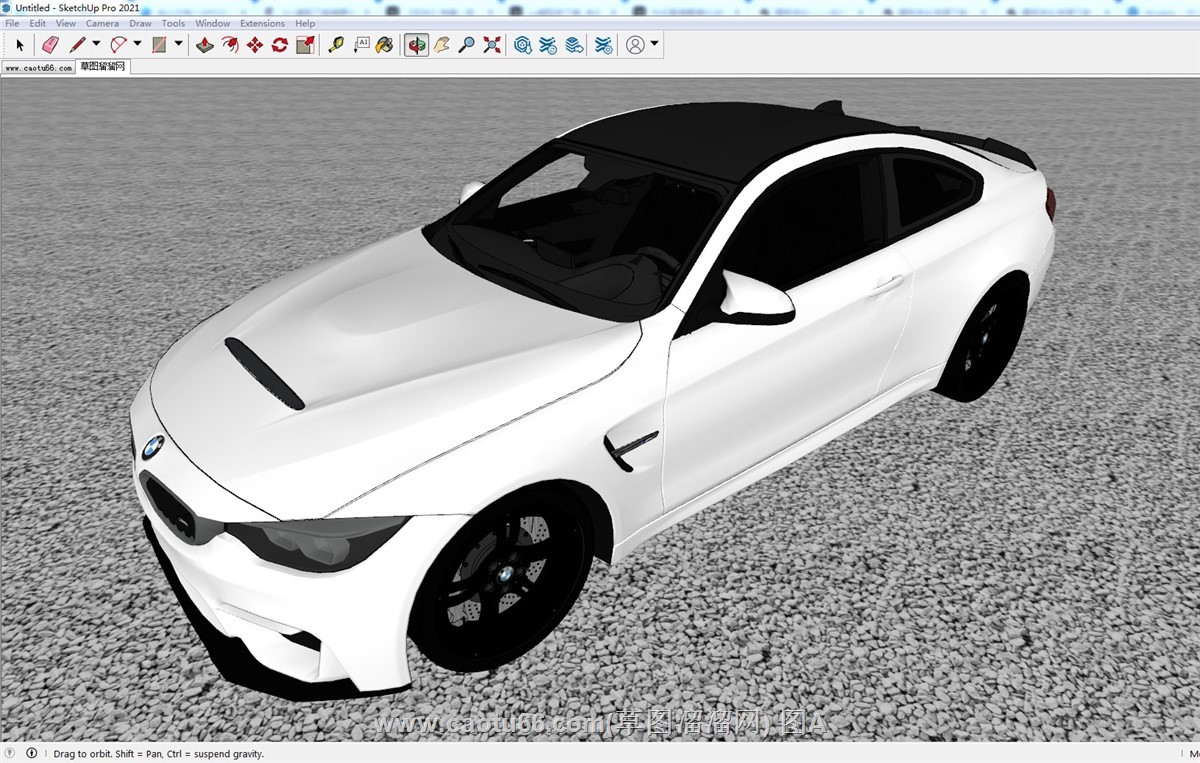Image resolution: width=1200 pixels, height=763 pixels.
Task: Expand the Line tool dropdown arrow
Action: [x=96, y=44]
